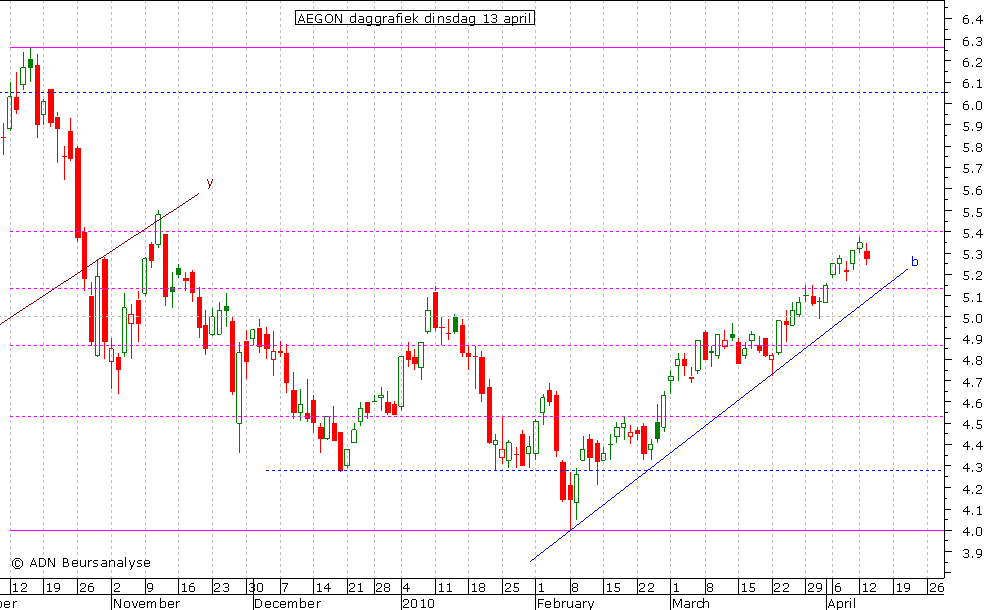This screenshot has width=985, height=610.
Task: Select the 'December' month label on the time axis
Action: pos(287,603)
